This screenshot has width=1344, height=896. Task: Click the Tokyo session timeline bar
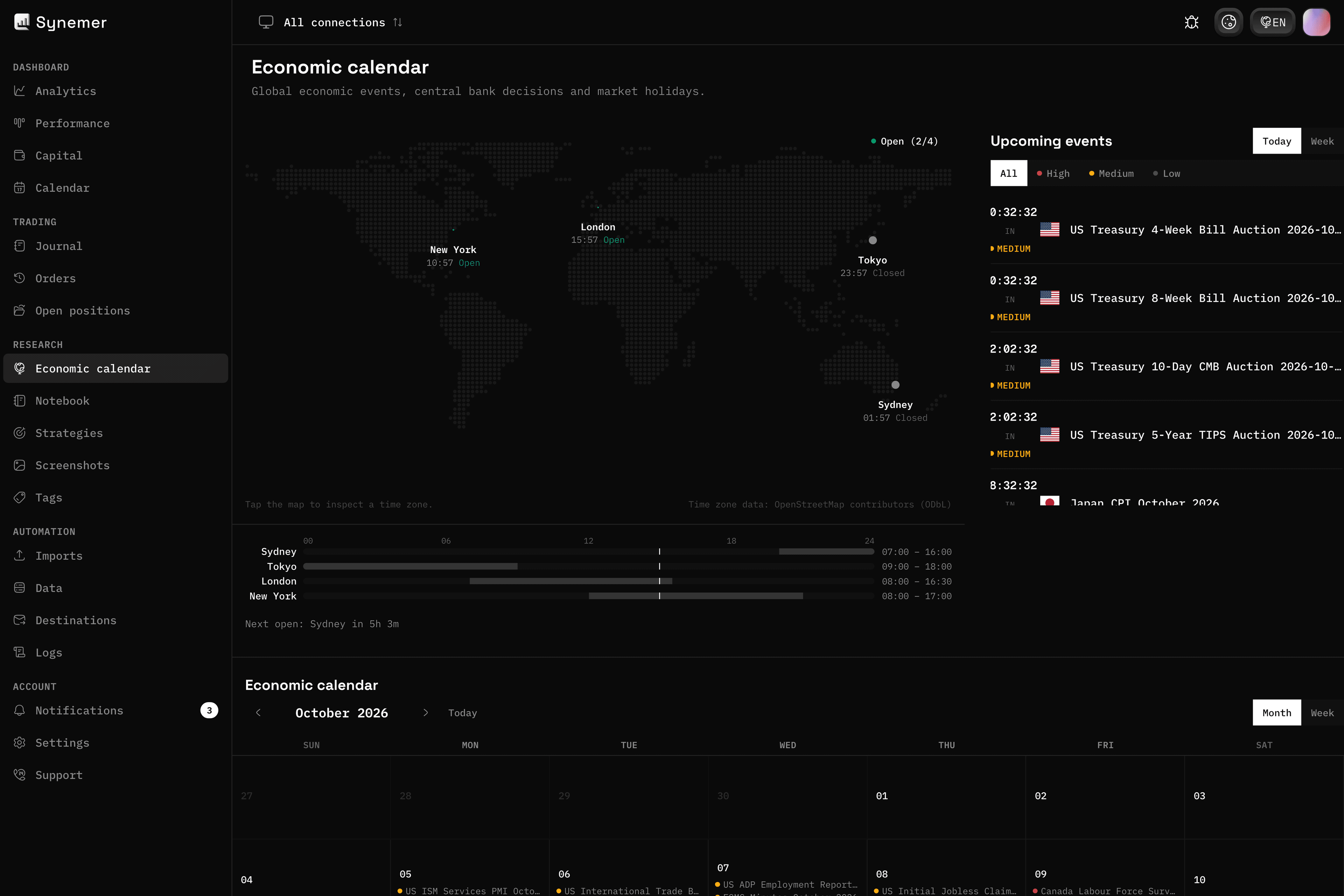[x=410, y=566]
